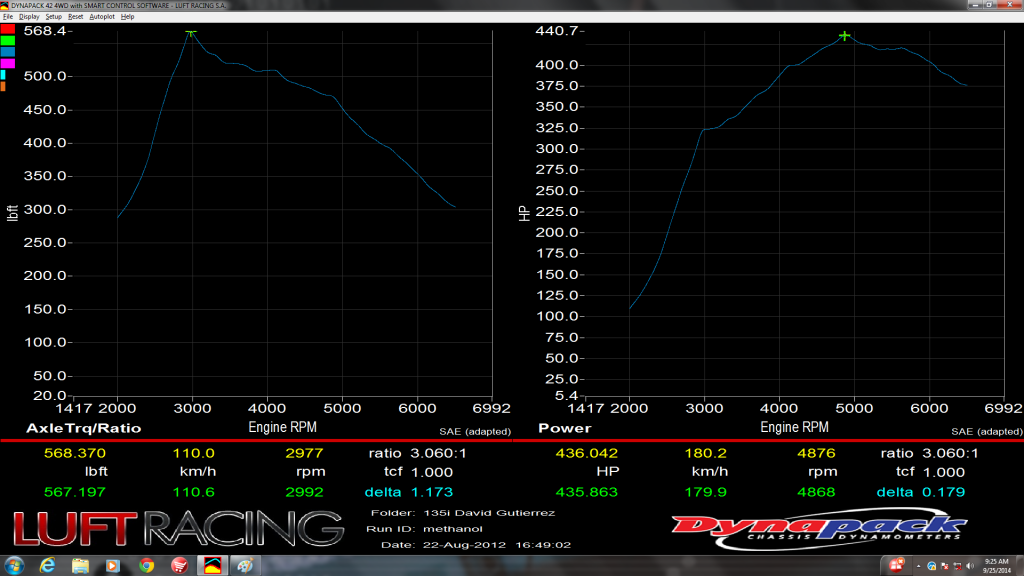Open Windows Media Player from taskbar
This screenshot has width=1024, height=576.
pyautogui.click(x=113, y=565)
